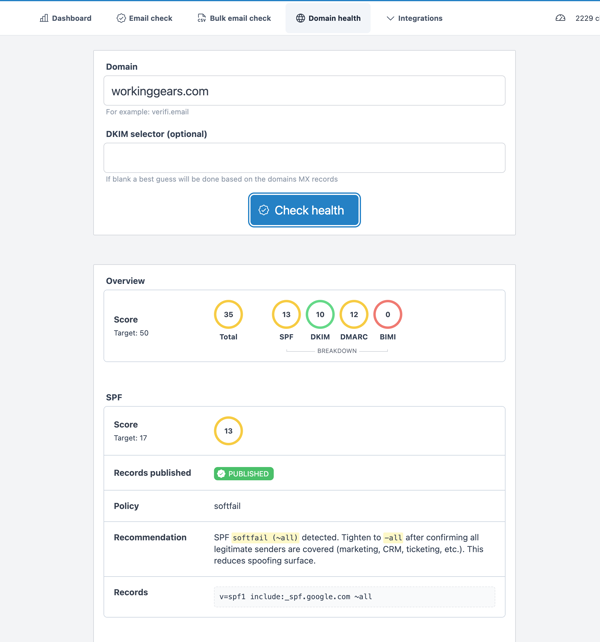Open Bulk email check tab
Viewport: 600px width, 642px height.
coord(234,18)
